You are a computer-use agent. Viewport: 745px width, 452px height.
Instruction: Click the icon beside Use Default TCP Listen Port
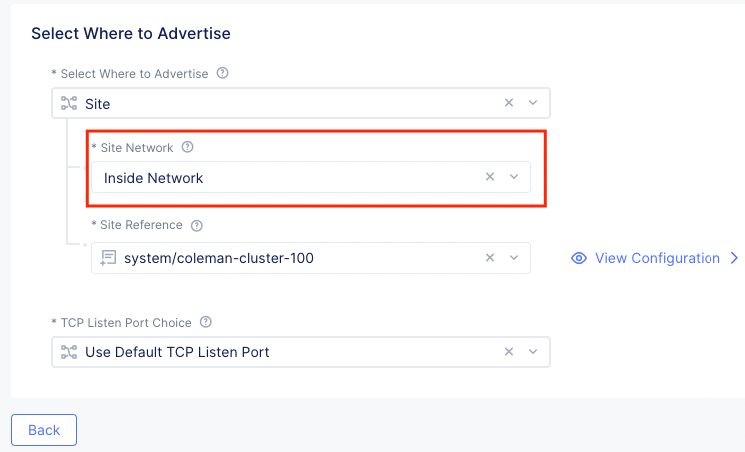coord(69,352)
